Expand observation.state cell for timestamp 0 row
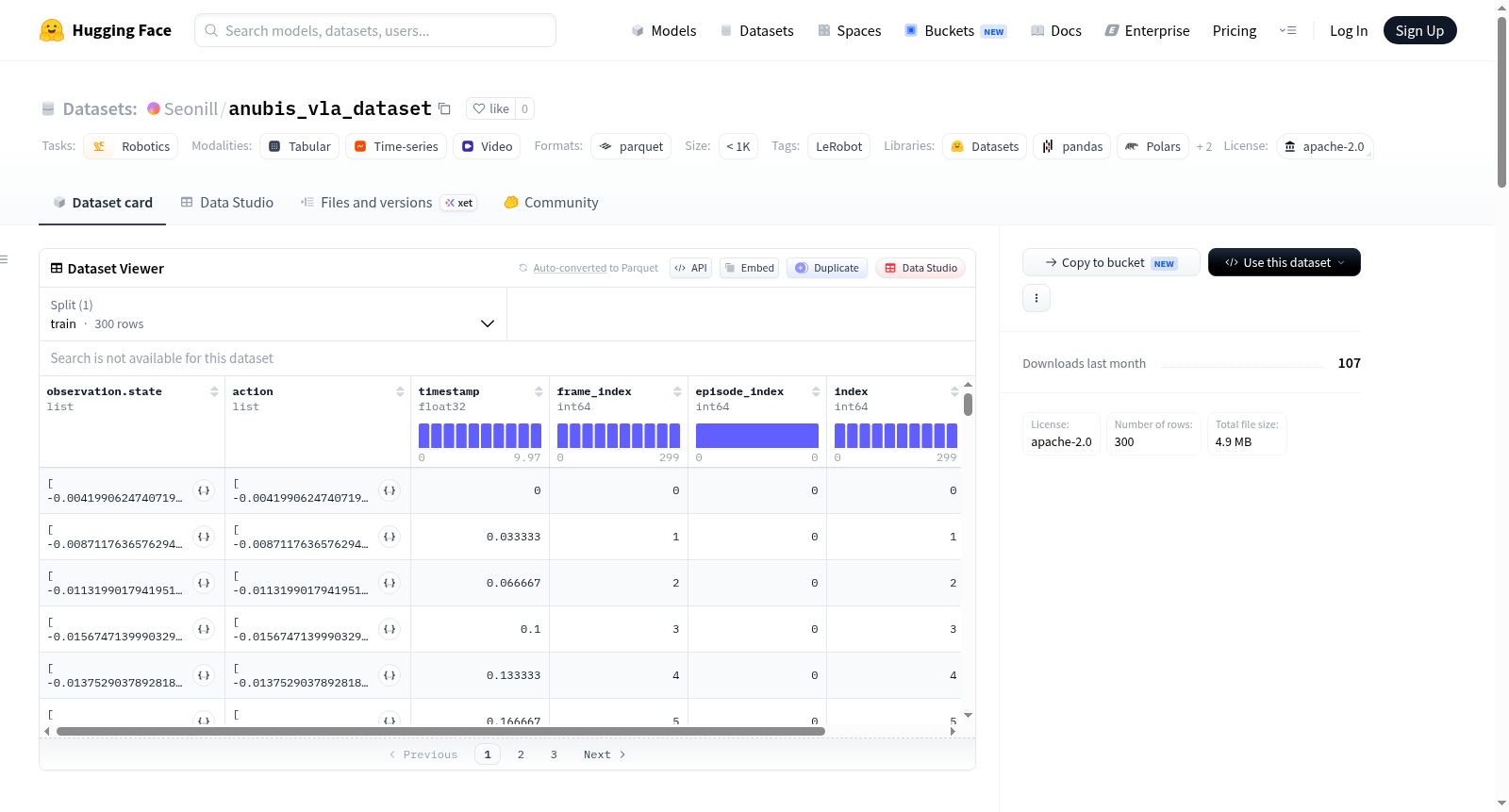 click(204, 490)
